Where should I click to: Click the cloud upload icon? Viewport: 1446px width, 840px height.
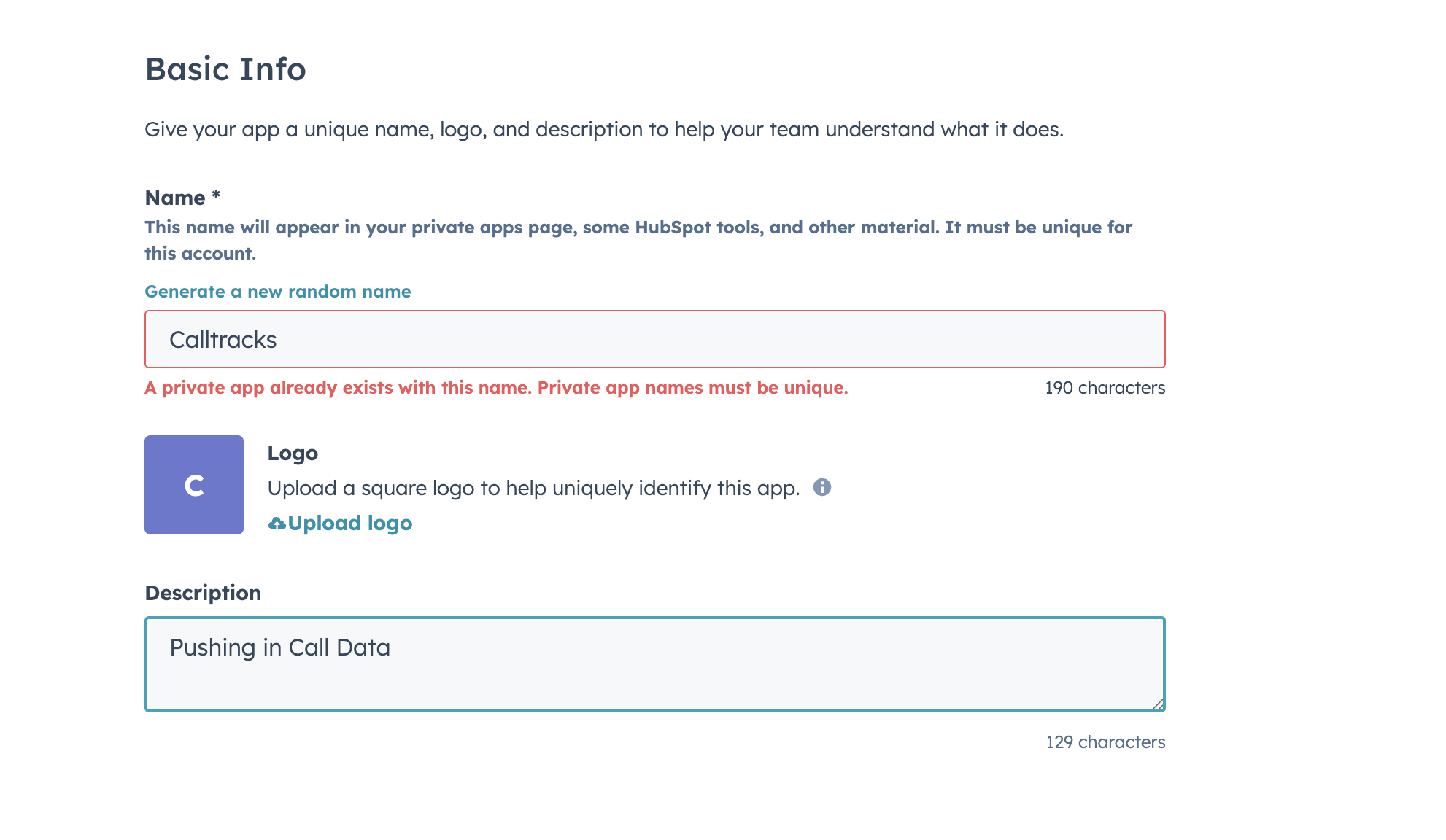(x=277, y=524)
